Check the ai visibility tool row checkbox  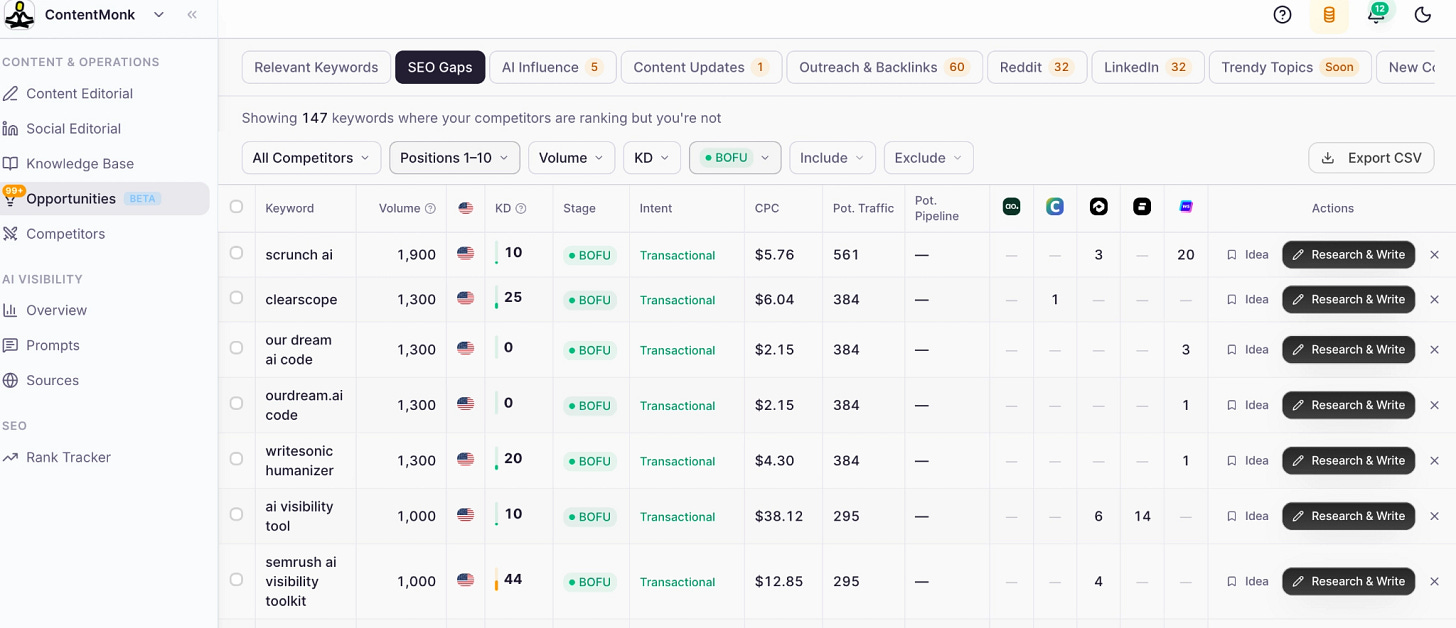[236, 514]
